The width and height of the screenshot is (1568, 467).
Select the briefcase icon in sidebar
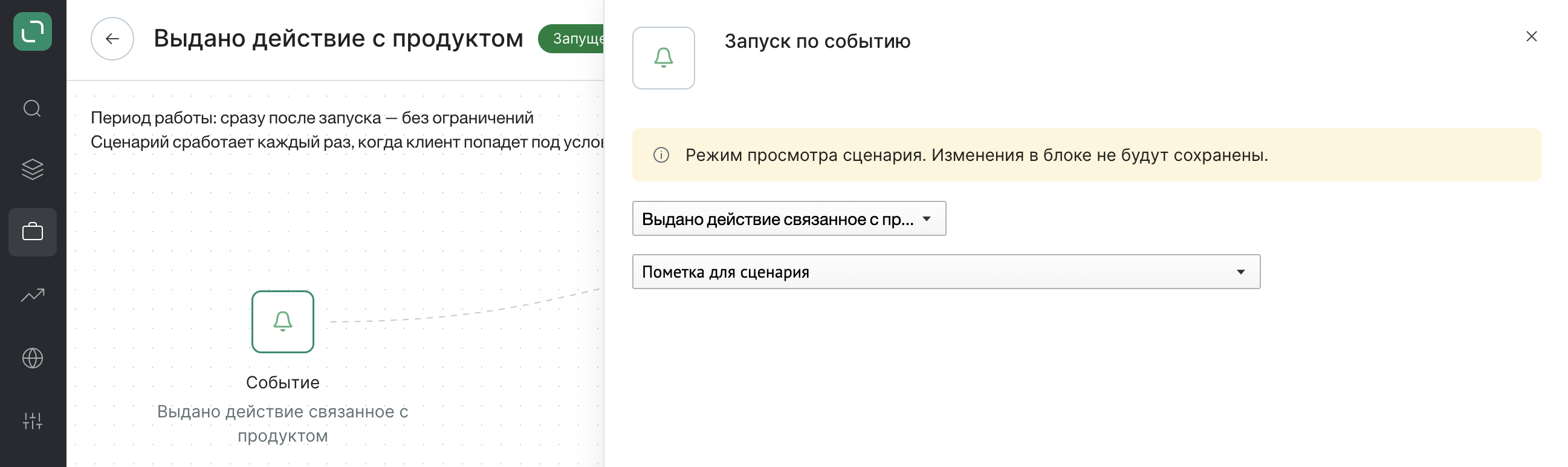(32, 232)
